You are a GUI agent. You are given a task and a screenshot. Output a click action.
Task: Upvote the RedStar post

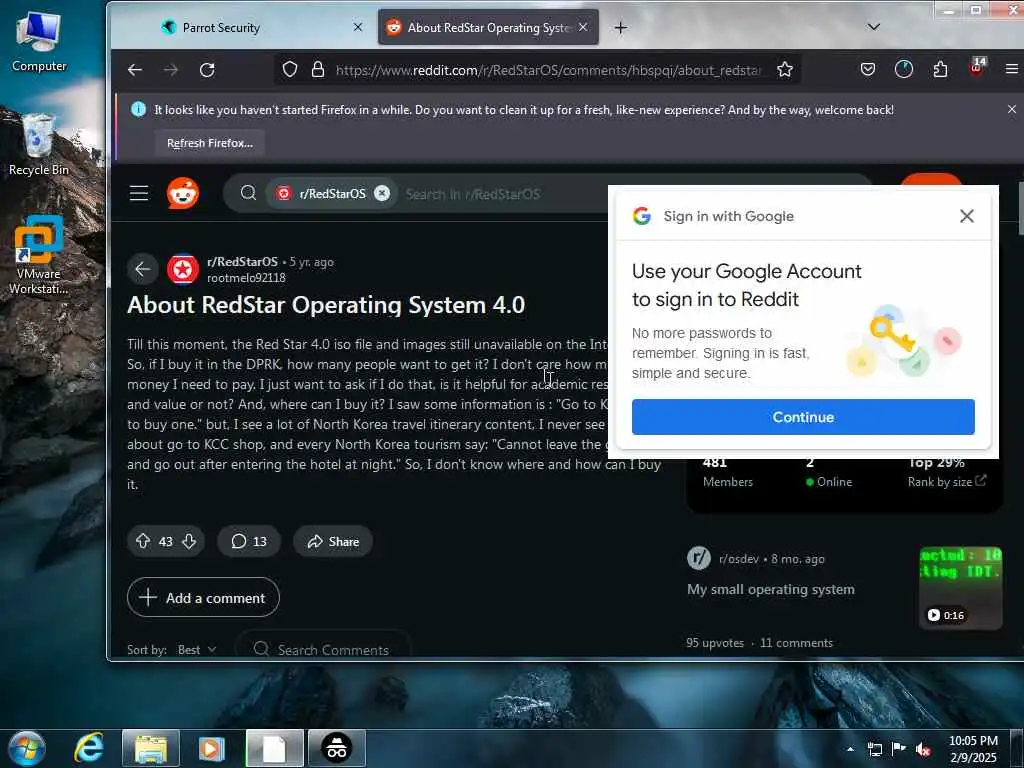click(143, 541)
